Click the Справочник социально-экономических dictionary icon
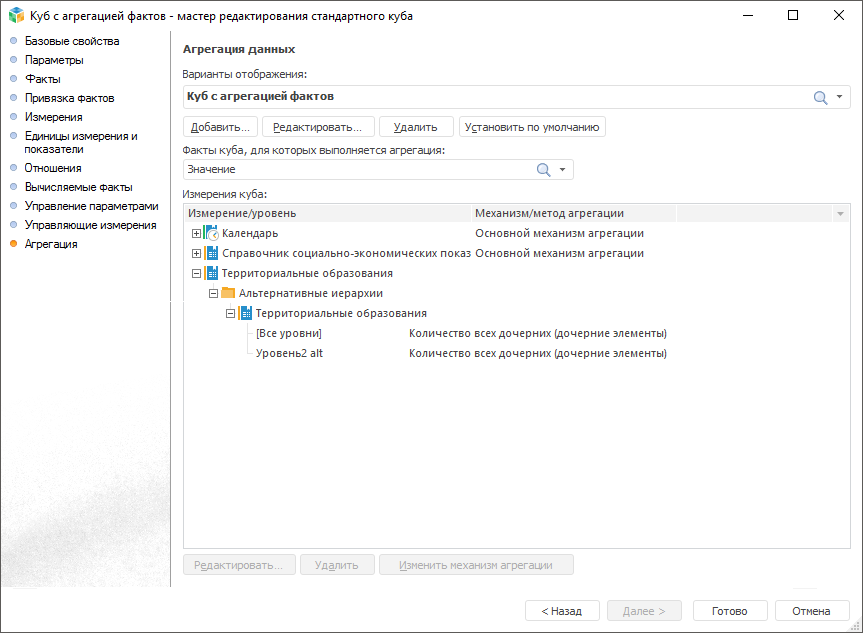863x633 pixels. [211, 253]
